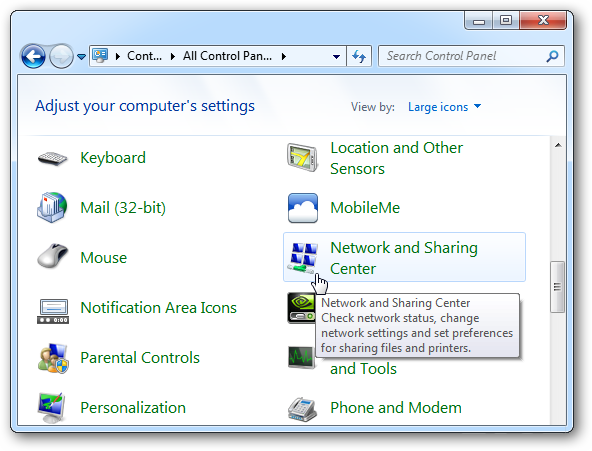Viewport: 592px width, 451px height.
Task: Open the MobileMe cloud icon
Action: click(x=302, y=208)
